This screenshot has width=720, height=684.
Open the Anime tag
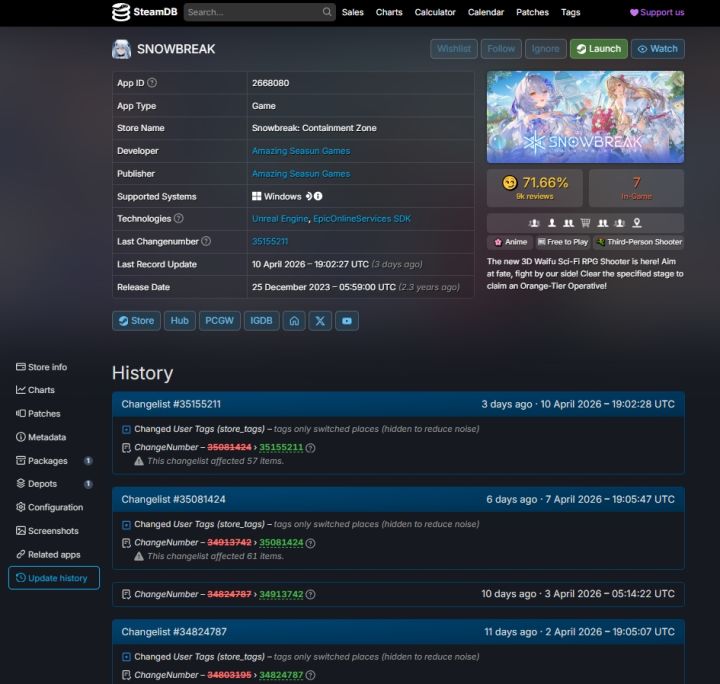point(510,242)
